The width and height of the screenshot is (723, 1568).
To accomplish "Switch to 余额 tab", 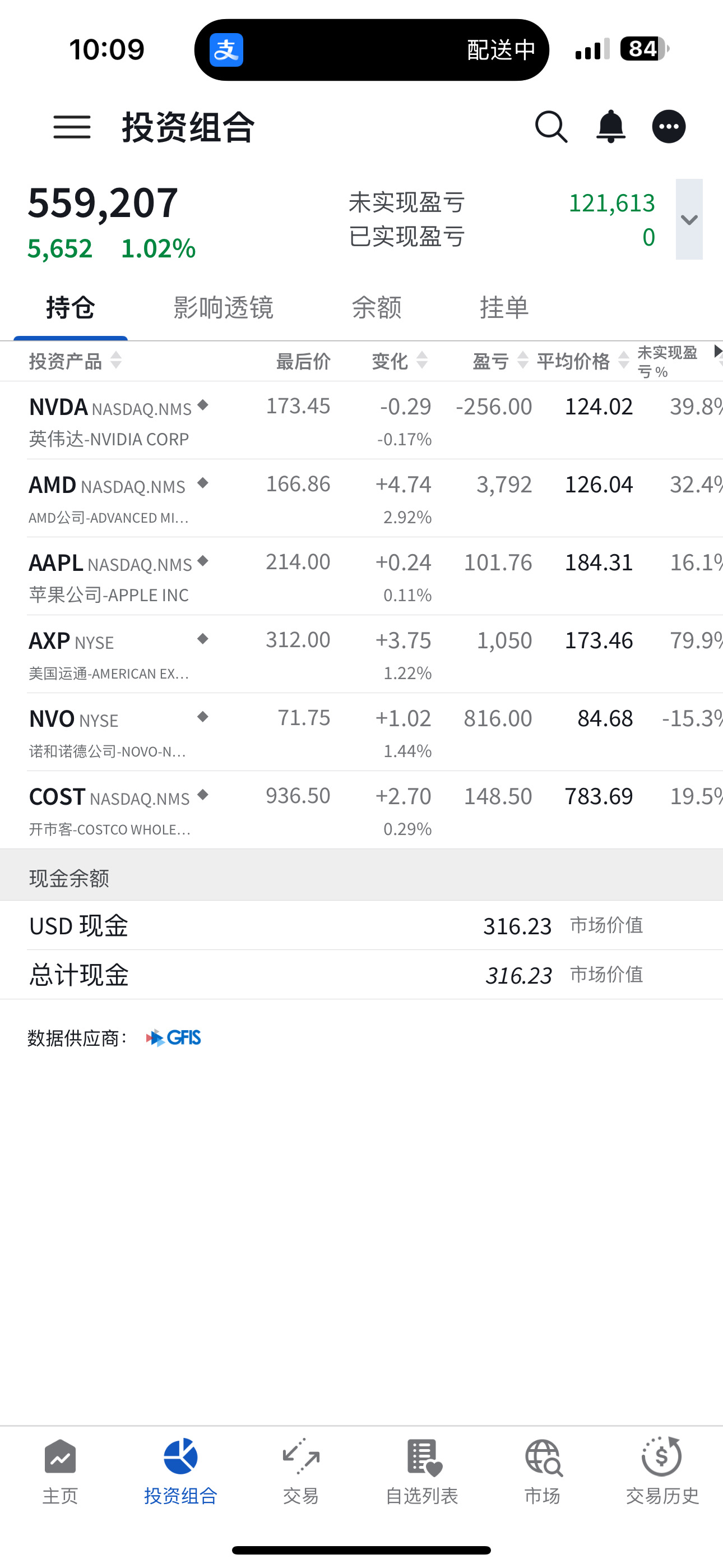I will 377,307.
